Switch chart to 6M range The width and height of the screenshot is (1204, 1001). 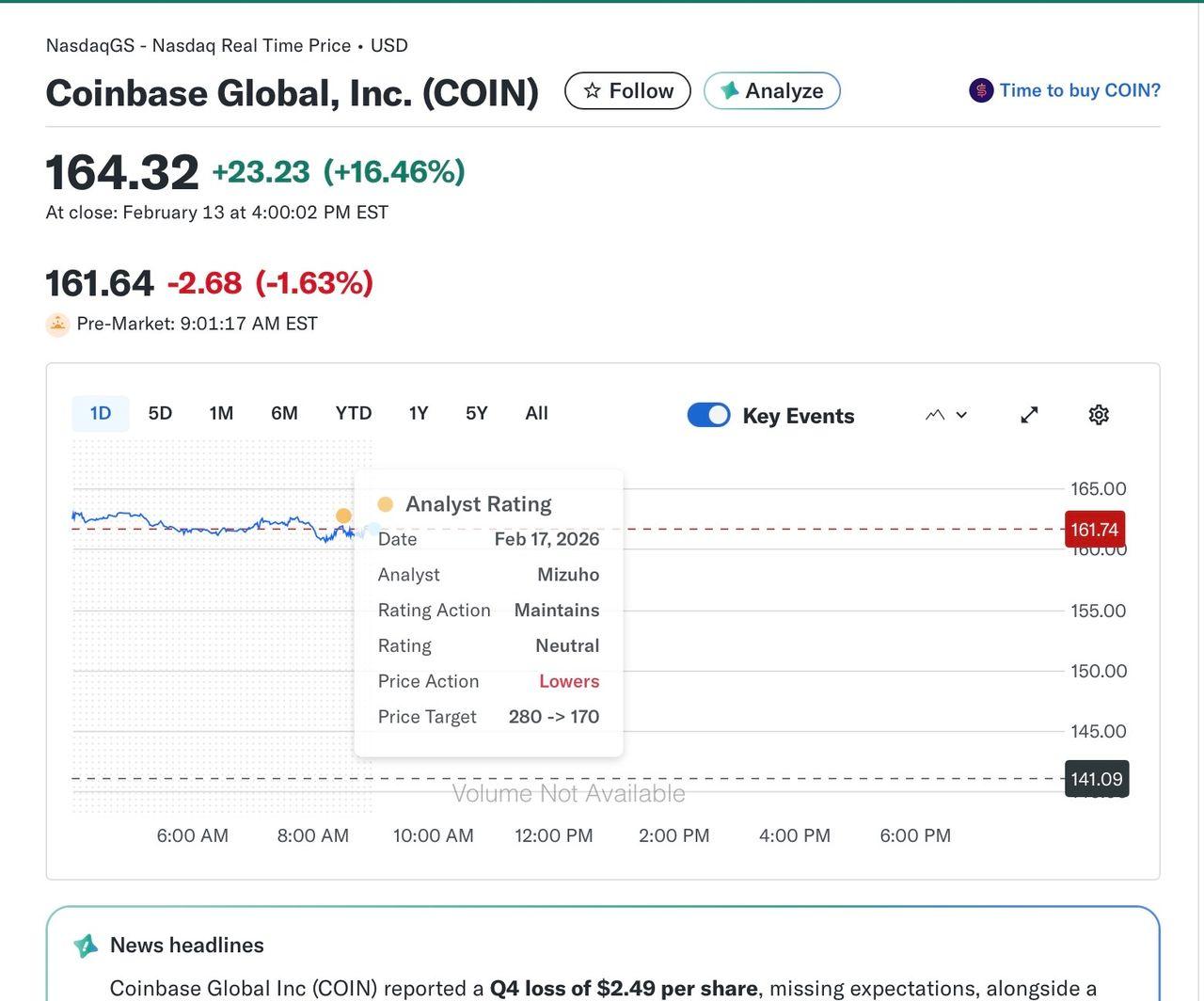tap(284, 413)
